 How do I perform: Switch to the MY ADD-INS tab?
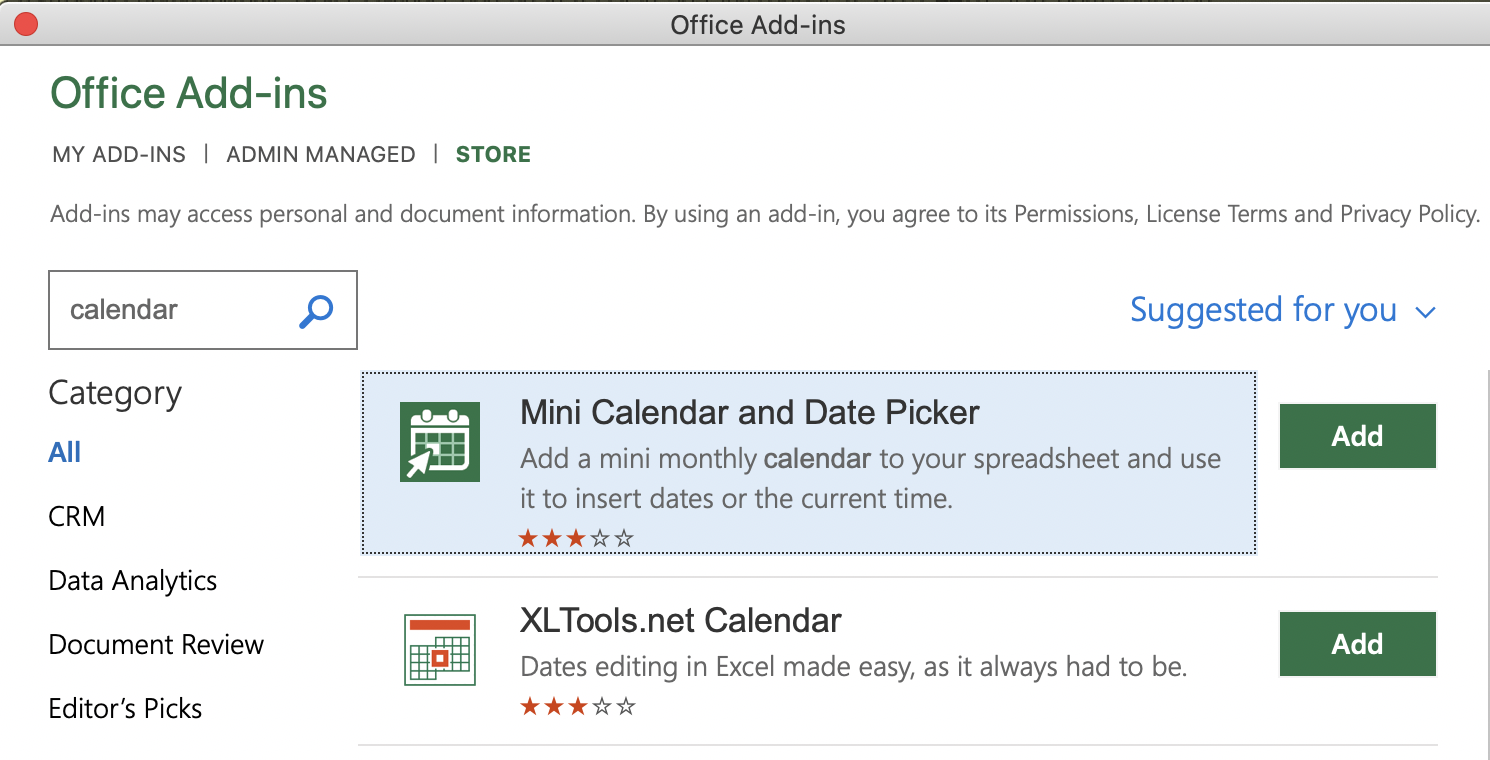tap(119, 154)
